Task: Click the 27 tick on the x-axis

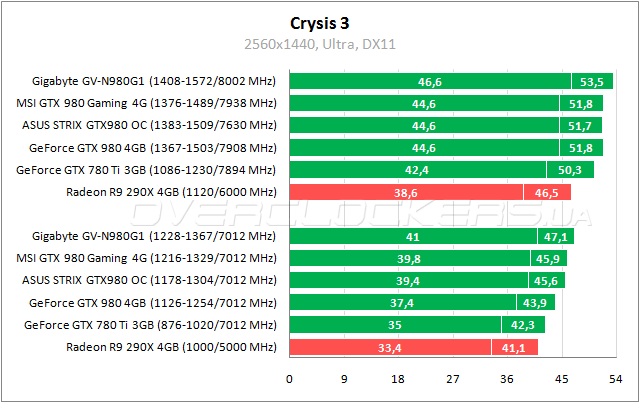Action: (x=451, y=379)
